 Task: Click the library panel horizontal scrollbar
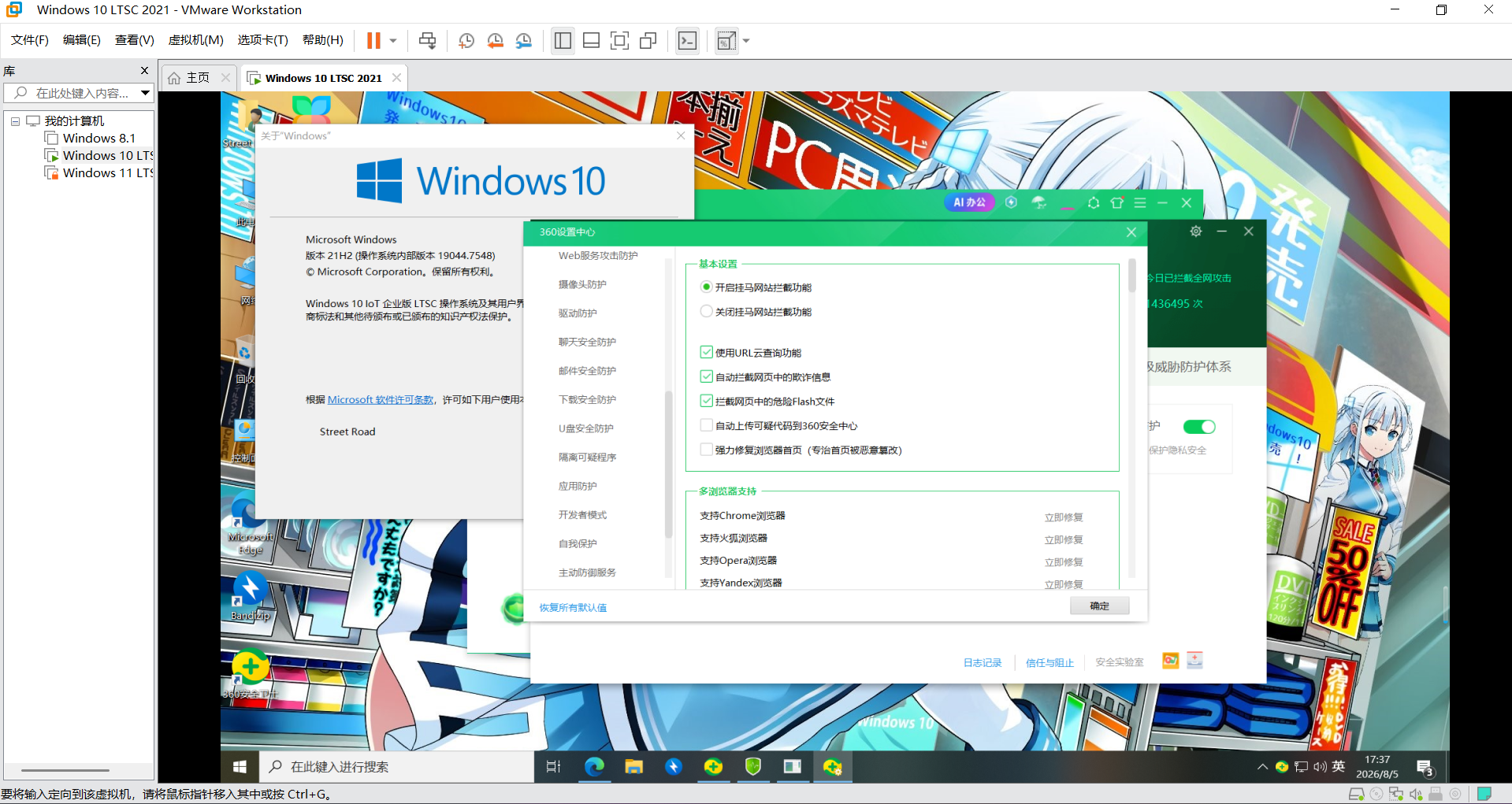[x=65, y=770]
